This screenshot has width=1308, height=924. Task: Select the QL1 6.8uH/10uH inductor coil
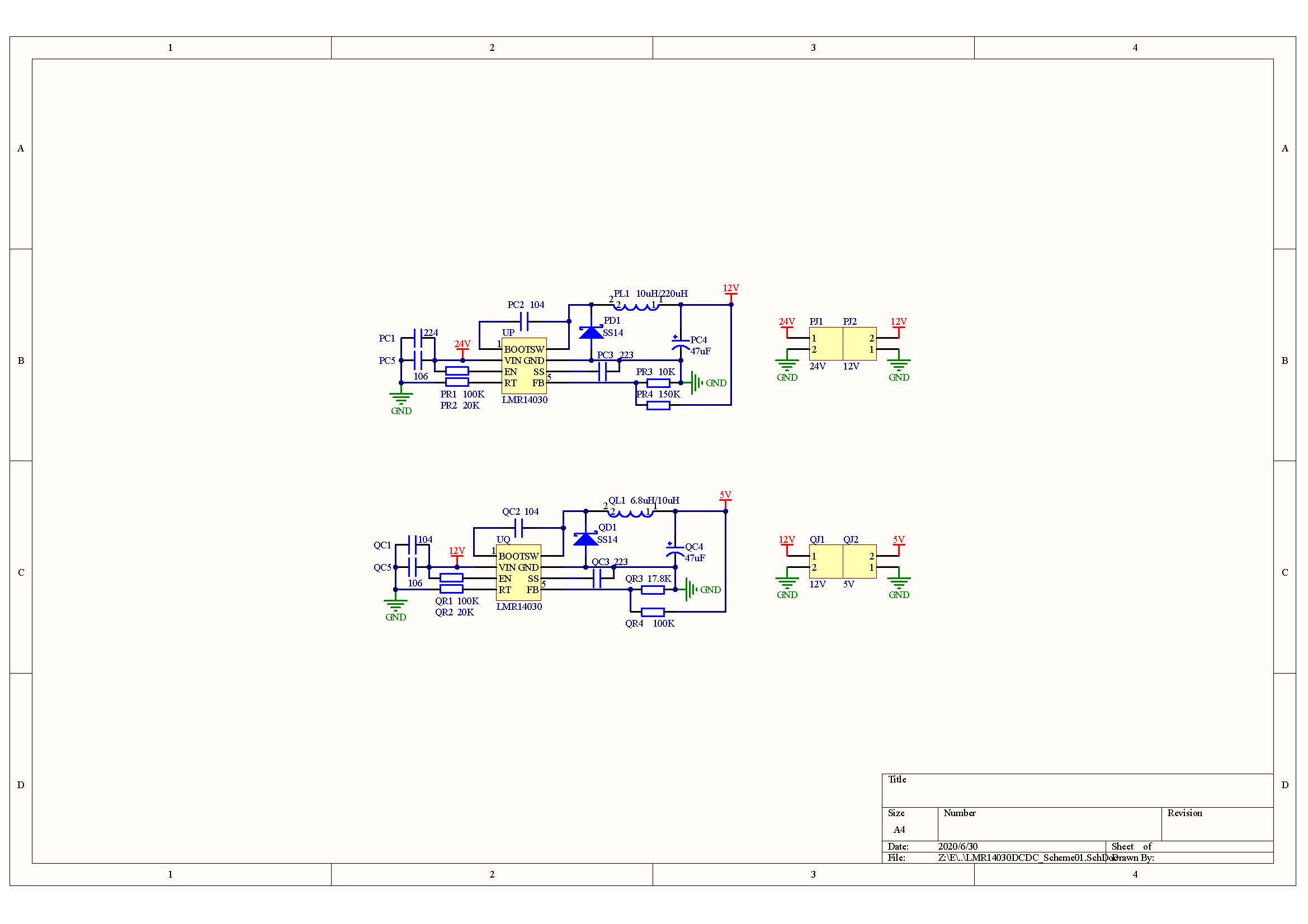(631, 513)
